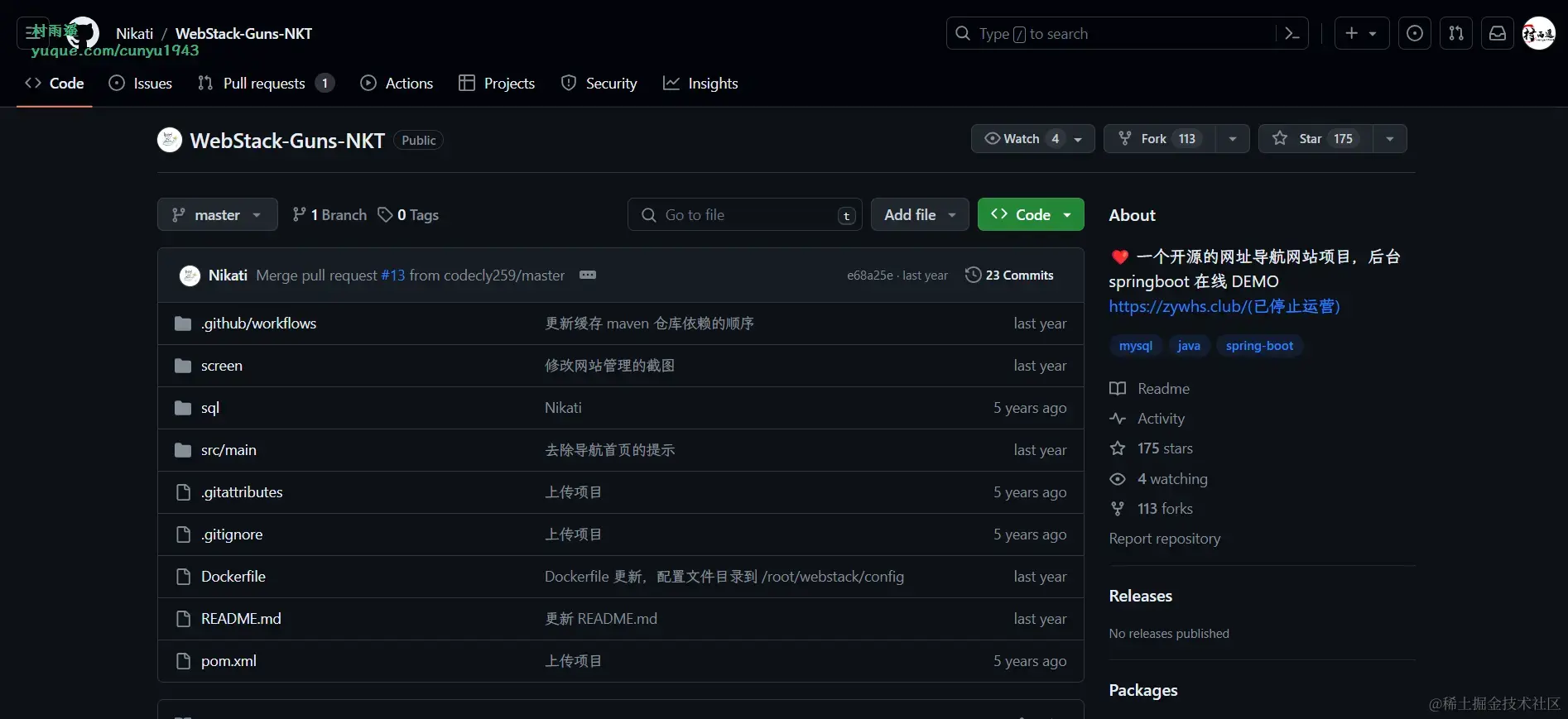Click the tag icon beside 0 Tags
Image resolution: width=1568 pixels, height=719 pixels.
[x=385, y=215]
